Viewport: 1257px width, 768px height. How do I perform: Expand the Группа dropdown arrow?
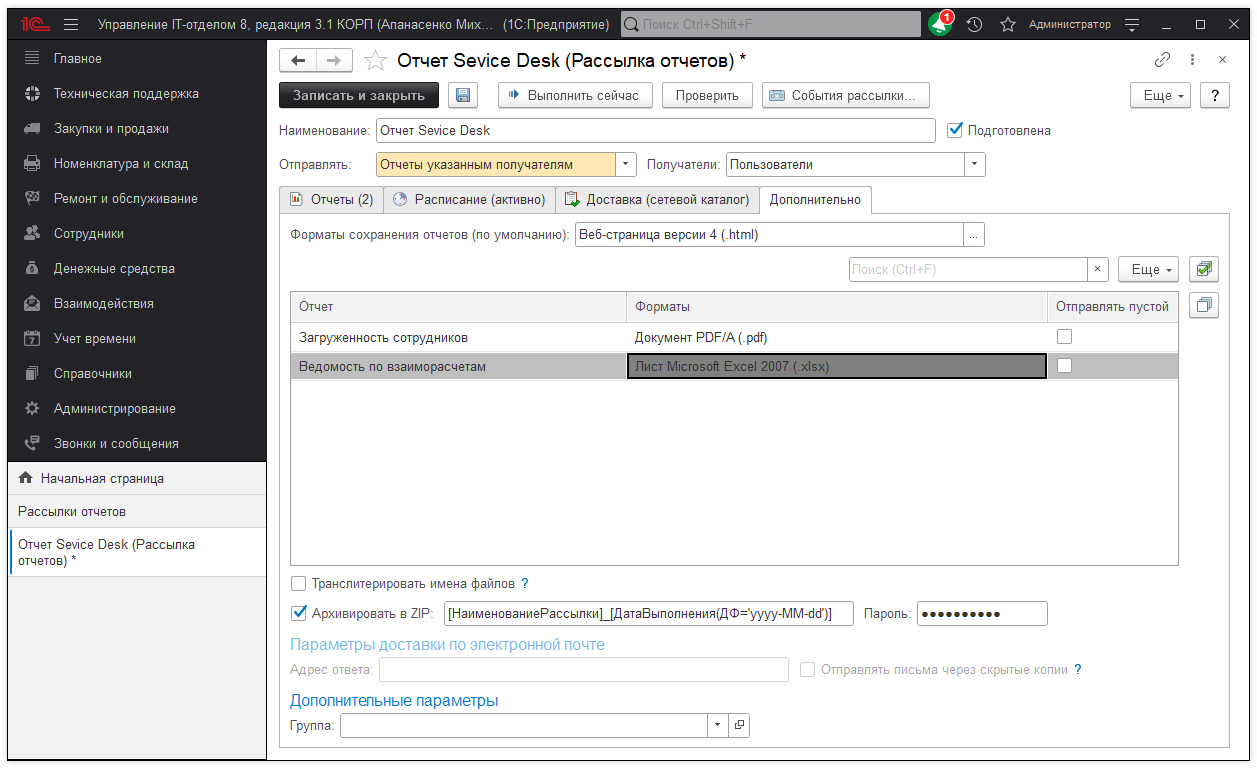[x=718, y=725]
